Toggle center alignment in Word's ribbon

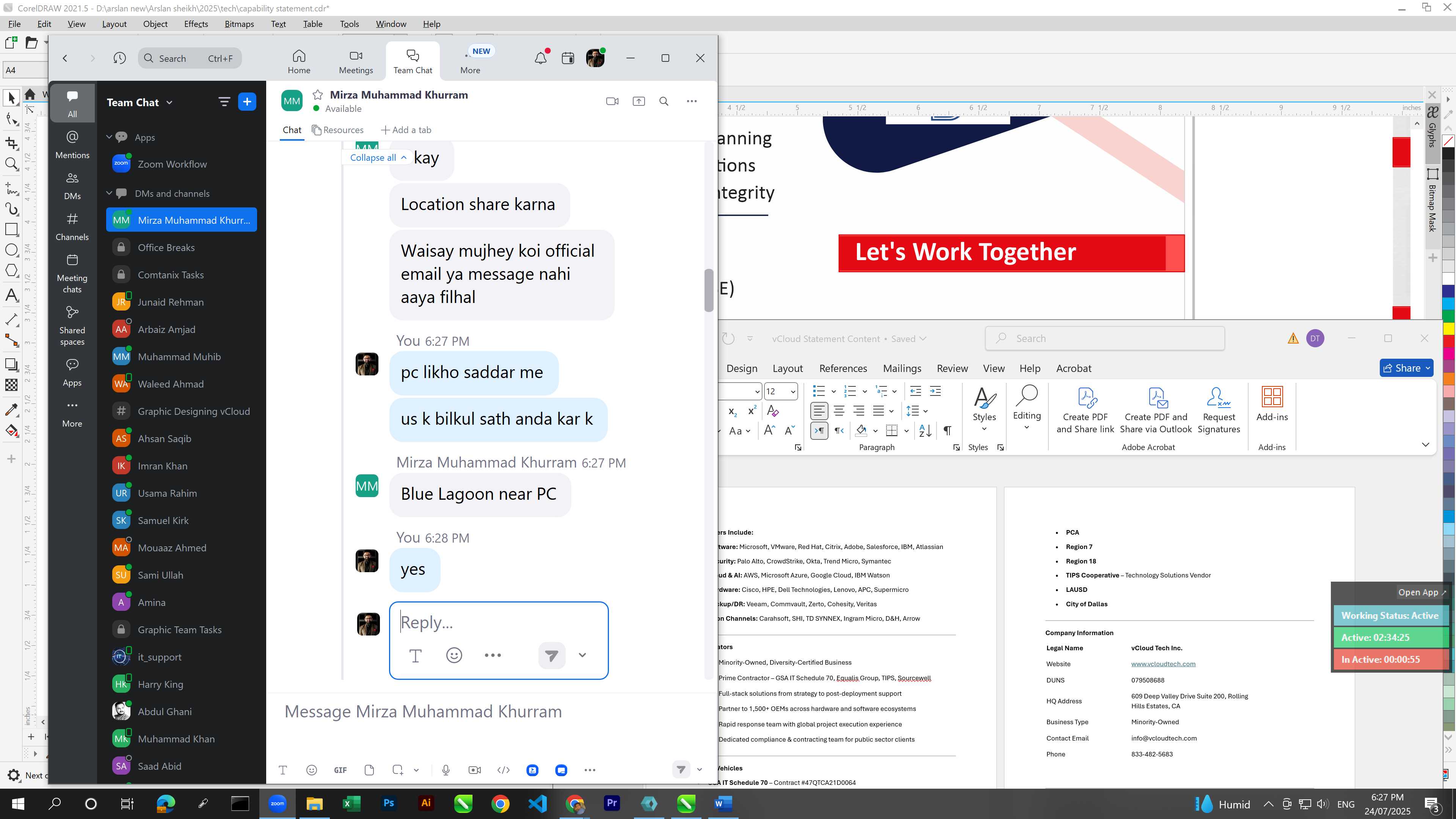839,411
